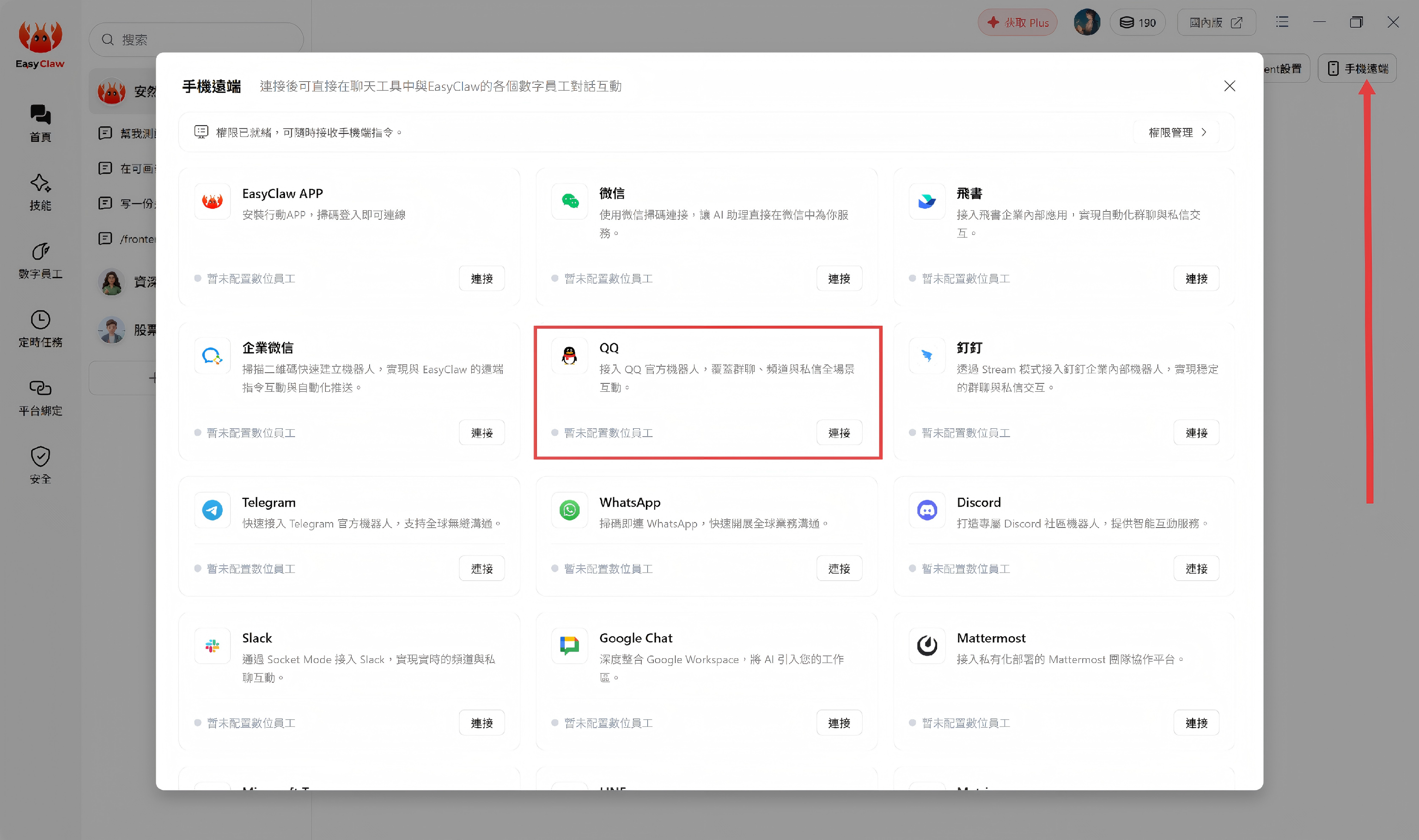Connect Google Chat
This screenshot has width=1419, height=840.
(839, 724)
